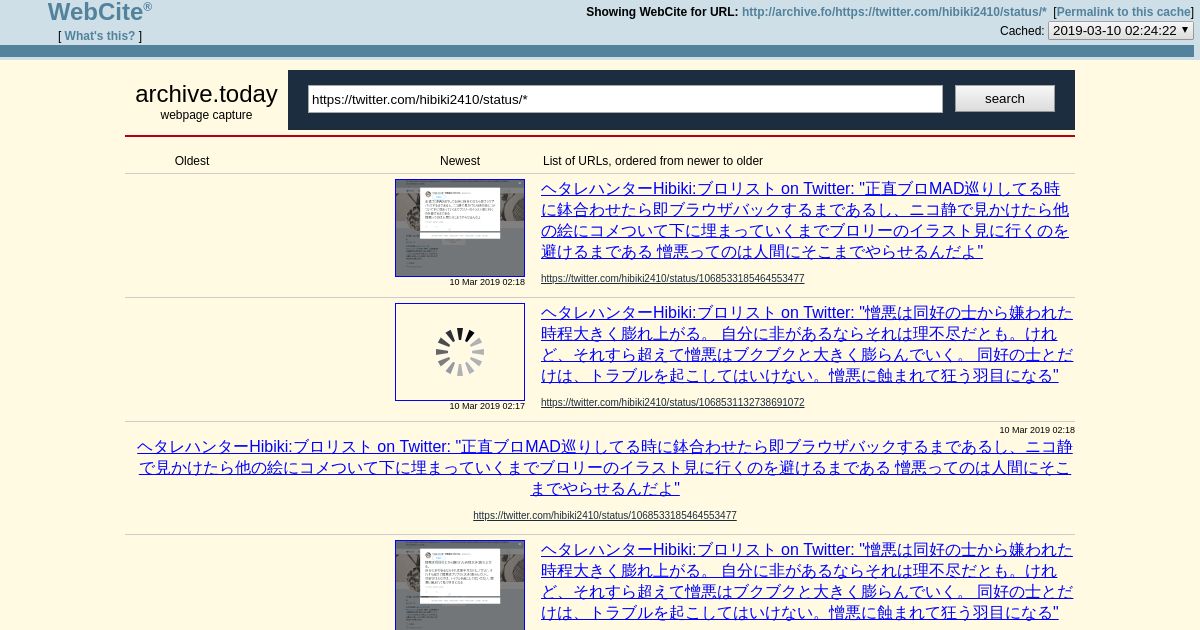Click the archive.today URL search field
This screenshot has width=1200, height=630.
pos(625,99)
